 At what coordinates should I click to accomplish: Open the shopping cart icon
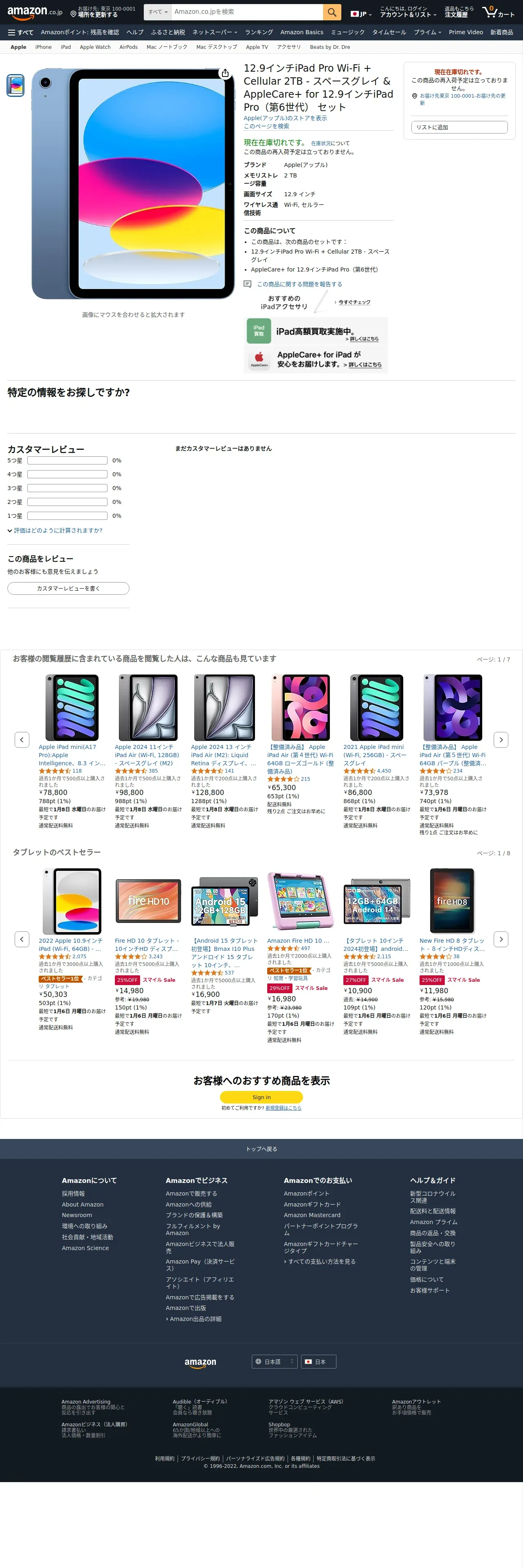tap(498, 12)
